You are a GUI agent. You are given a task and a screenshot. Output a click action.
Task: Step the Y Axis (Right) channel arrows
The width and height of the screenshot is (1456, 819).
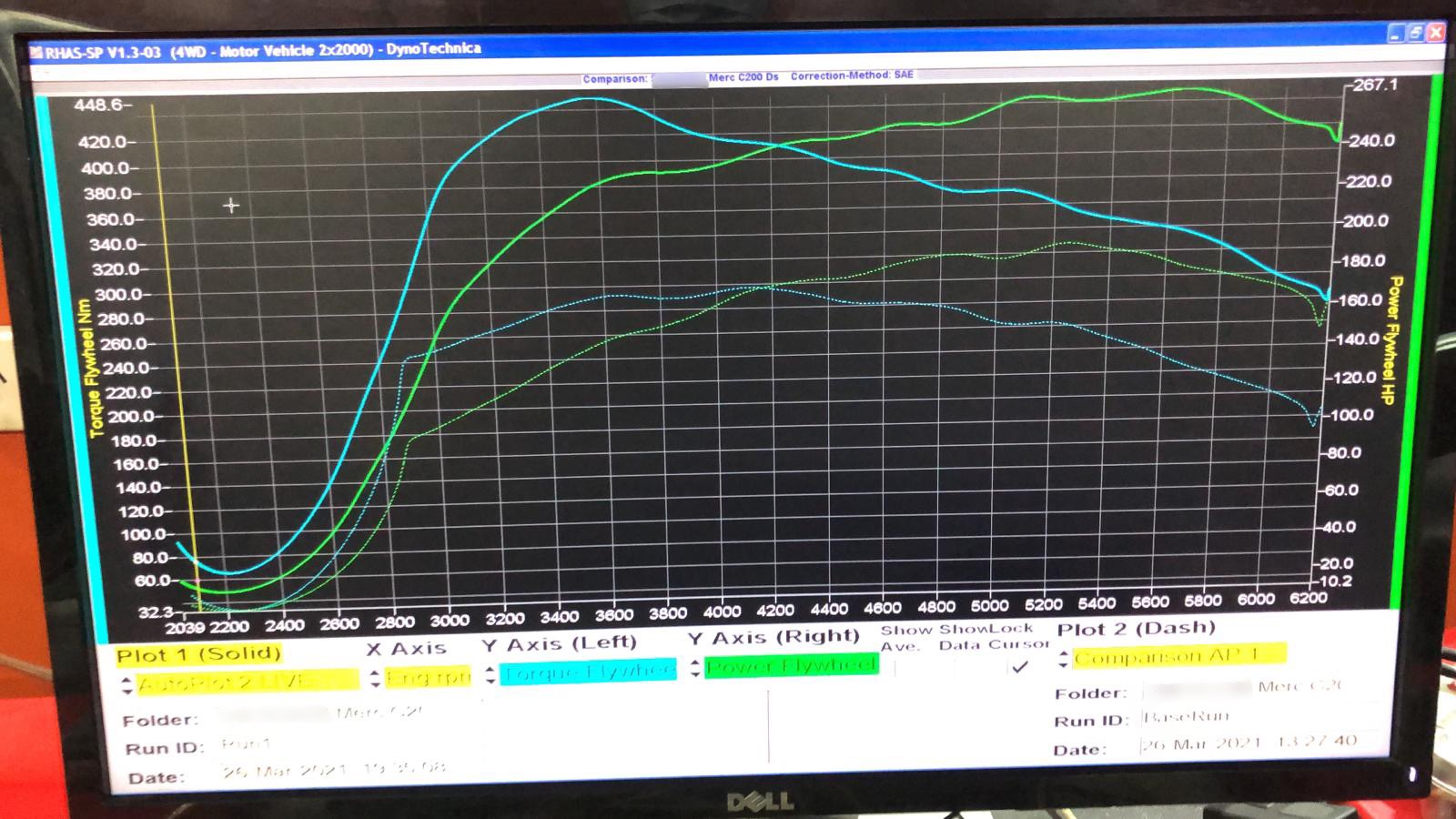click(x=694, y=669)
